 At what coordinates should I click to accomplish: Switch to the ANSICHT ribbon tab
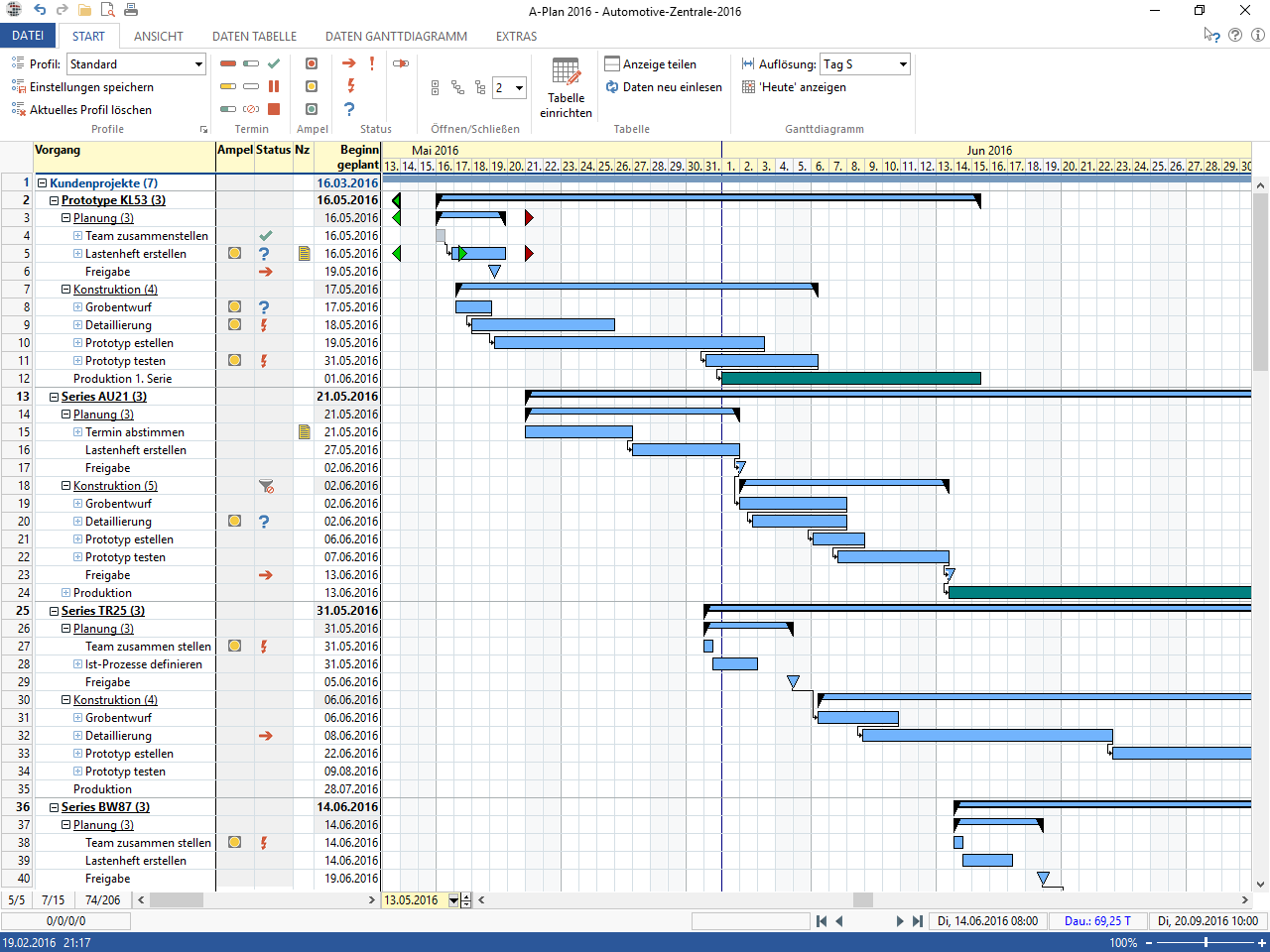pos(158,37)
